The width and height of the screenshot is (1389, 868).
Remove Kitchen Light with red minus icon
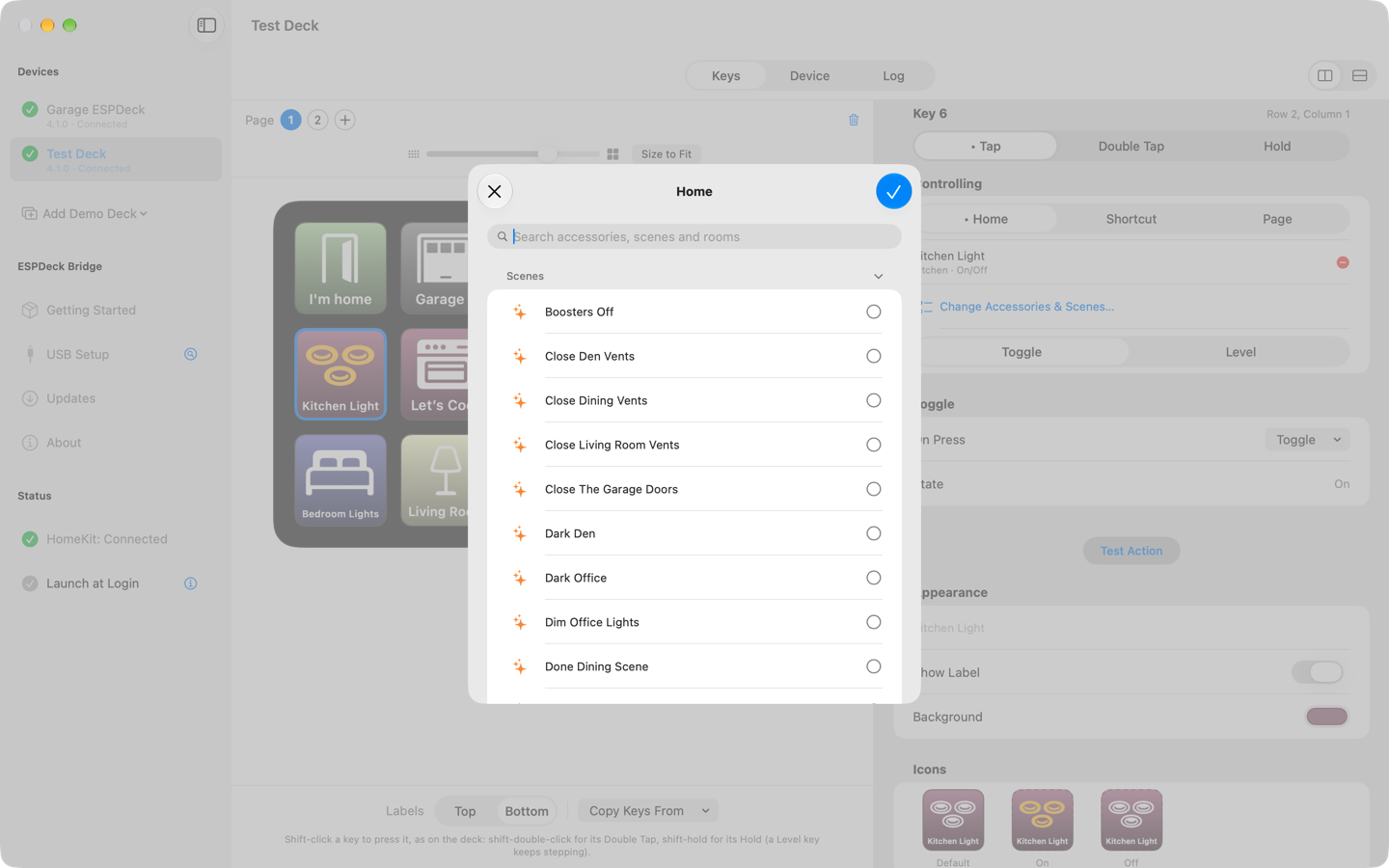[1343, 262]
